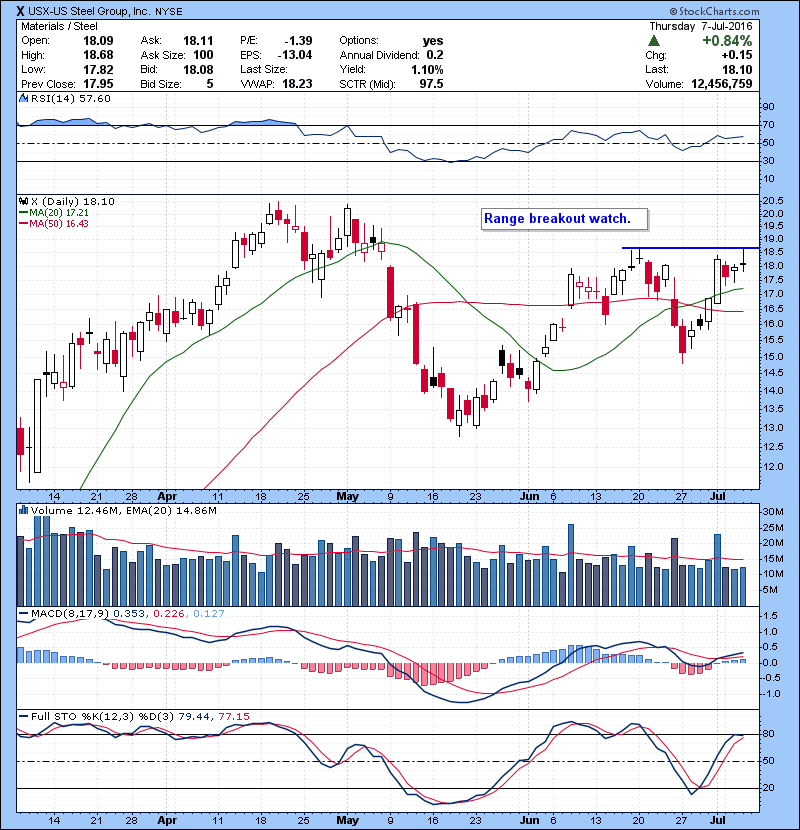Click the Last value 18.10
800x830 pixels.
738,69
